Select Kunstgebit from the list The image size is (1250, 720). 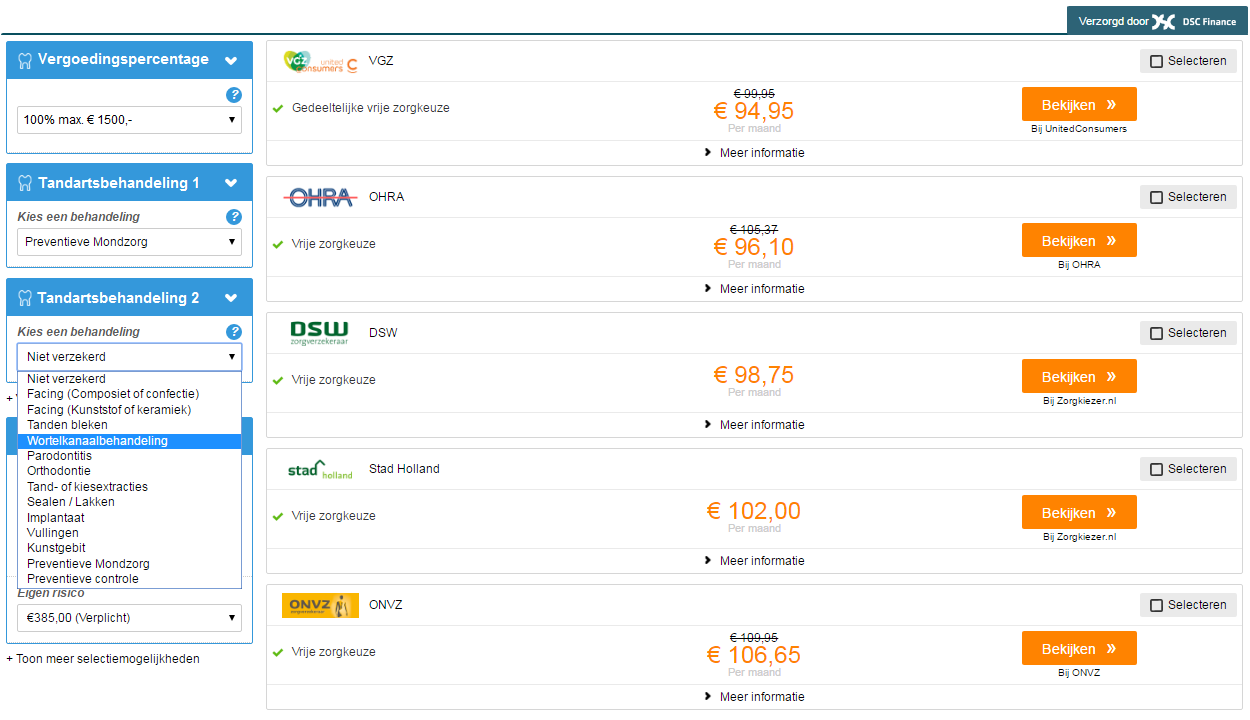click(129, 548)
